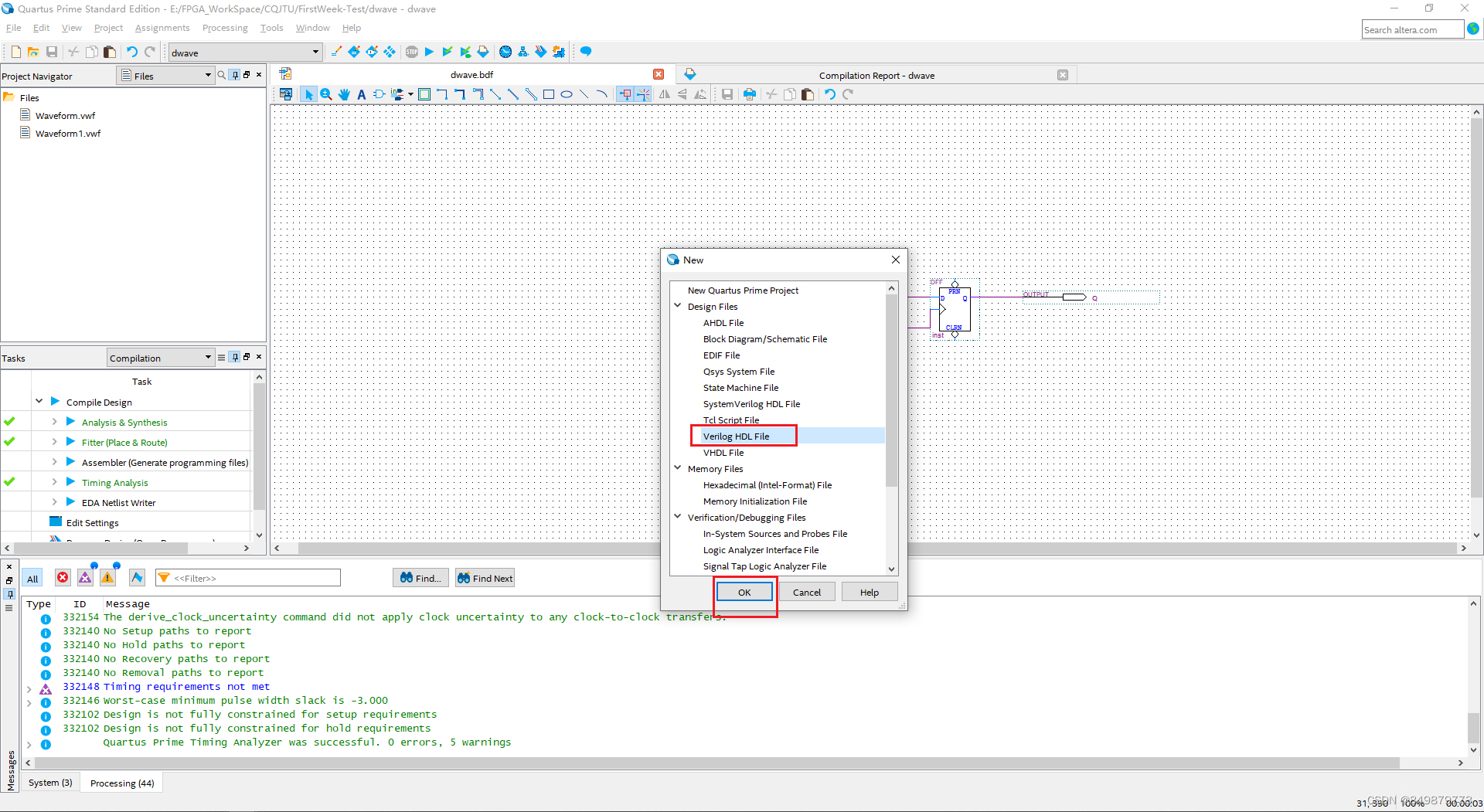Open the Timing Analyzer clock icon
Image resolution: width=1484 pixels, height=812 pixels.
click(x=505, y=52)
